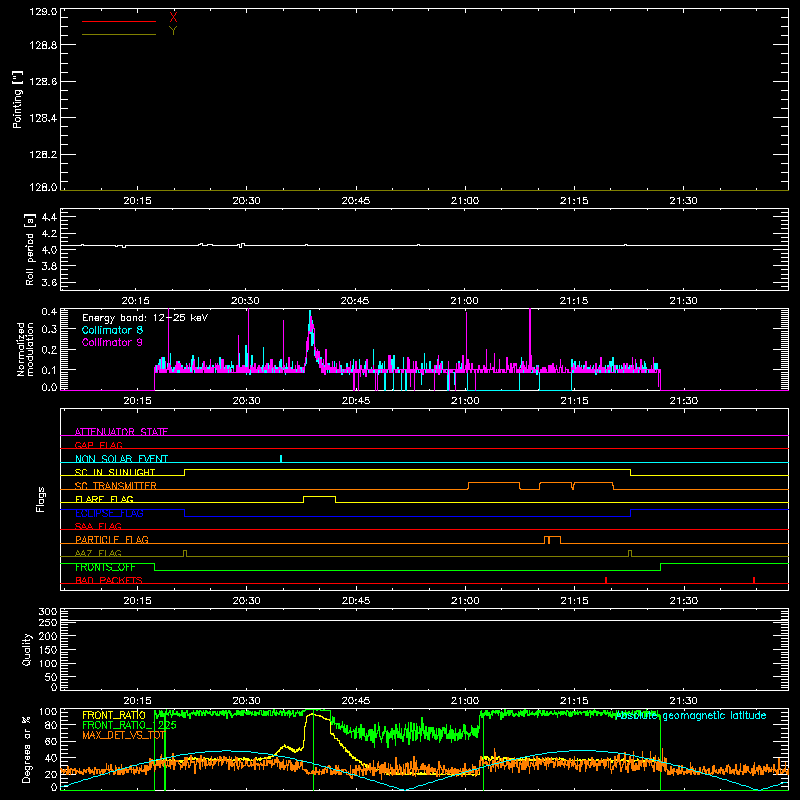The image size is (800, 800).
Task: Click the olive Y legend line
Action: pos(119,34)
